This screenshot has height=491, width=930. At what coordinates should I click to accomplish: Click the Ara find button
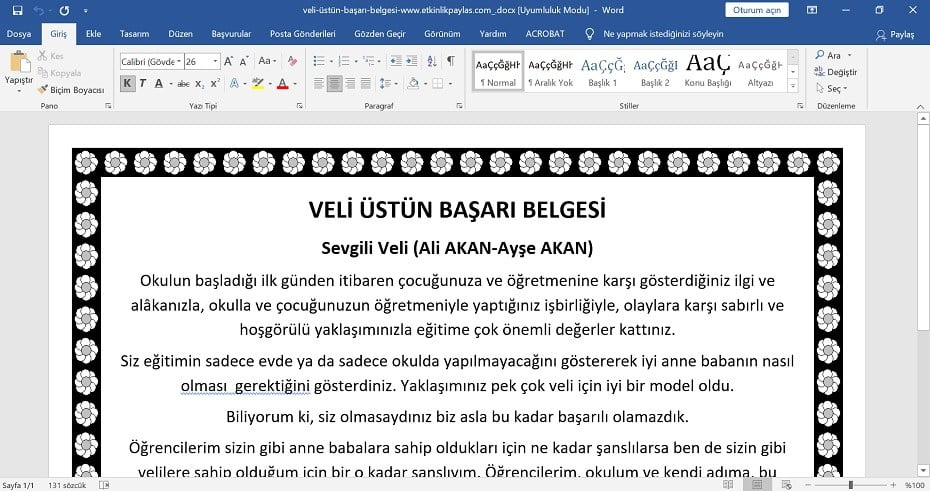[833, 55]
